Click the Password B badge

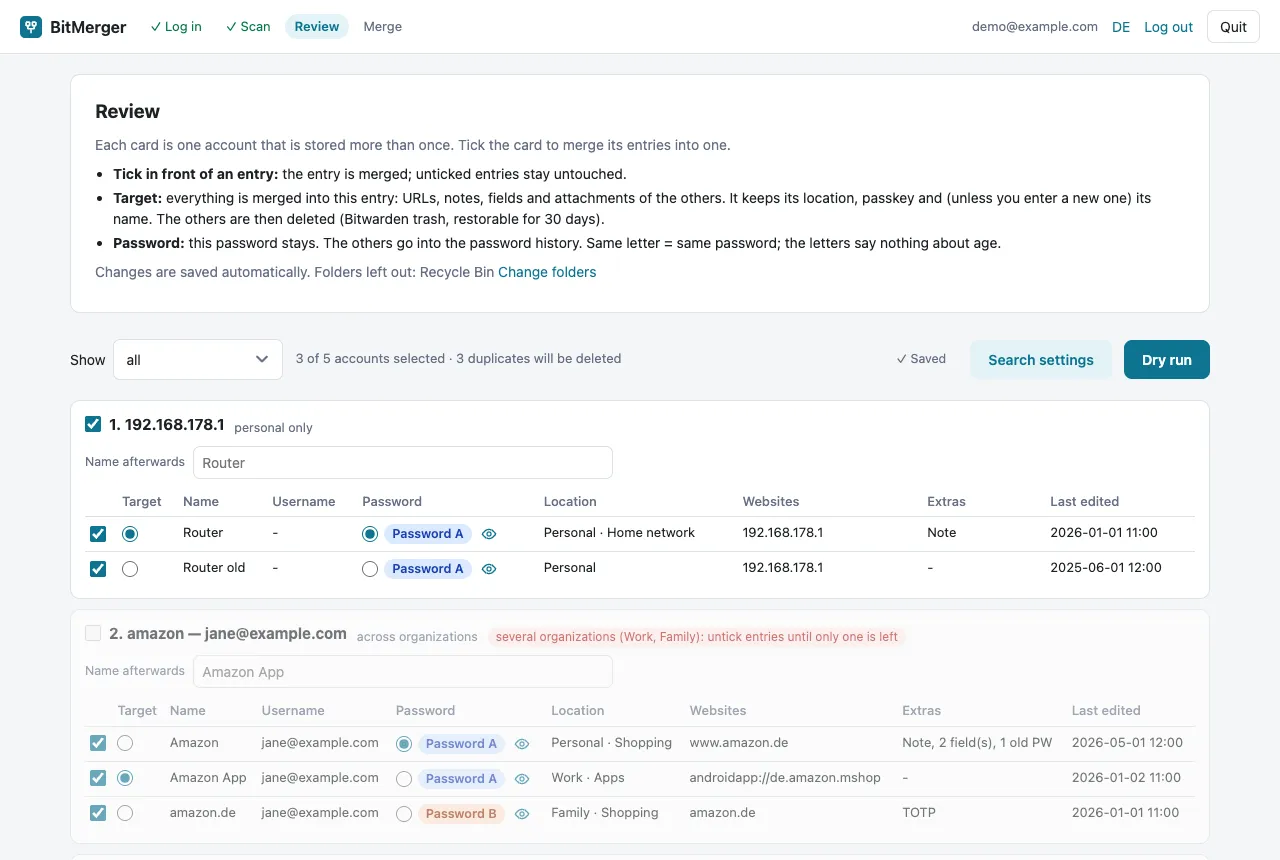[461, 814]
